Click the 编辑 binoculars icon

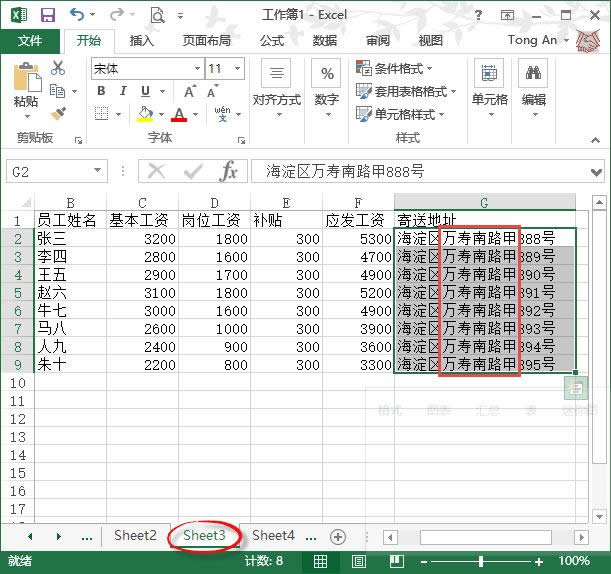(534, 73)
